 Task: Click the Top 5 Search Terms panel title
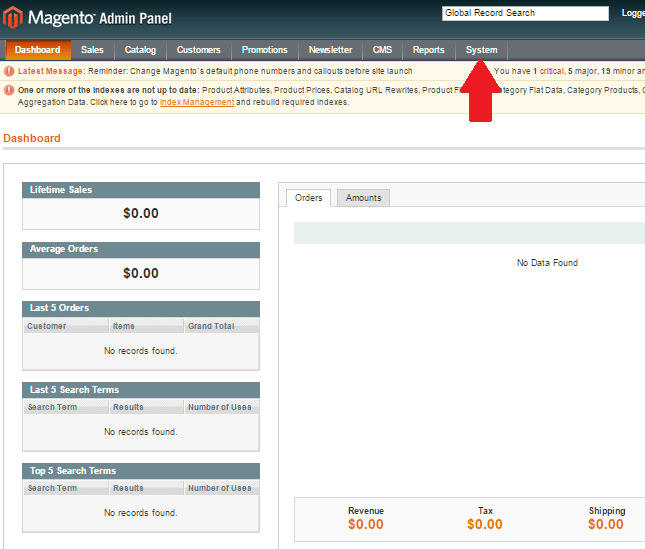(x=73, y=470)
